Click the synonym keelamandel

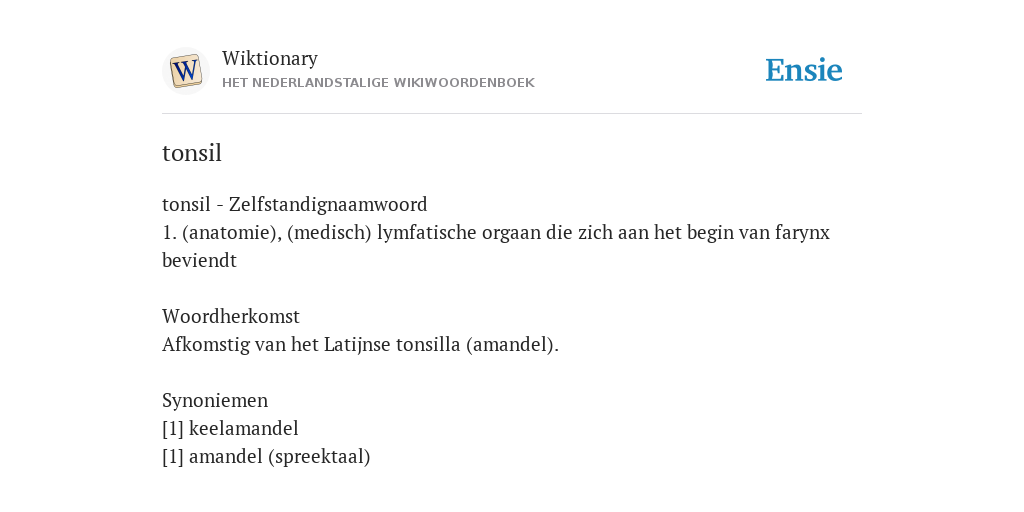(244, 428)
